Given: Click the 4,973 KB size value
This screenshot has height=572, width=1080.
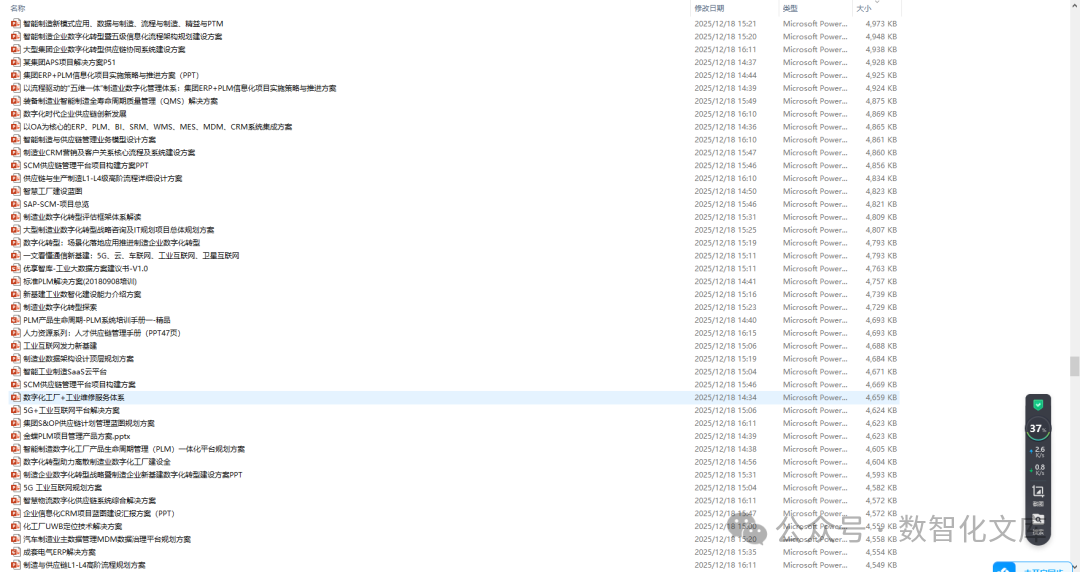Looking at the screenshot, I should coord(881,23).
